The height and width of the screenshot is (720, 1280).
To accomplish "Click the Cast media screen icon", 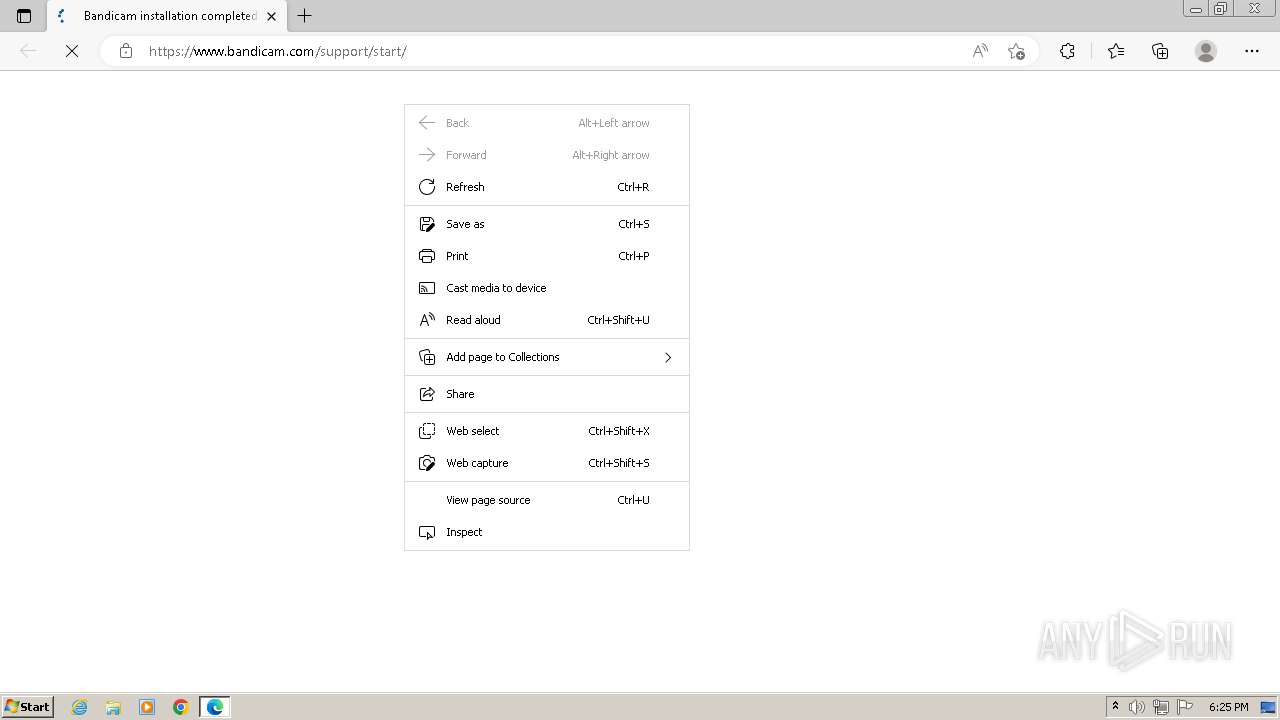I will [427, 288].
